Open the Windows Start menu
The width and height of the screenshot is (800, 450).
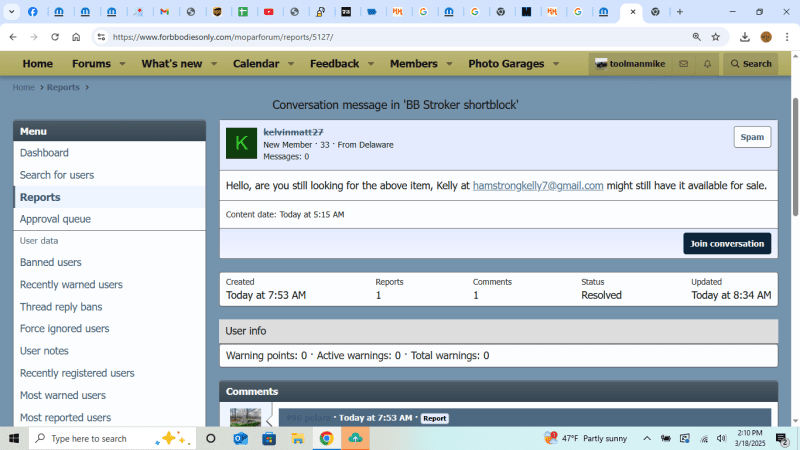click(x=14, y=438)
